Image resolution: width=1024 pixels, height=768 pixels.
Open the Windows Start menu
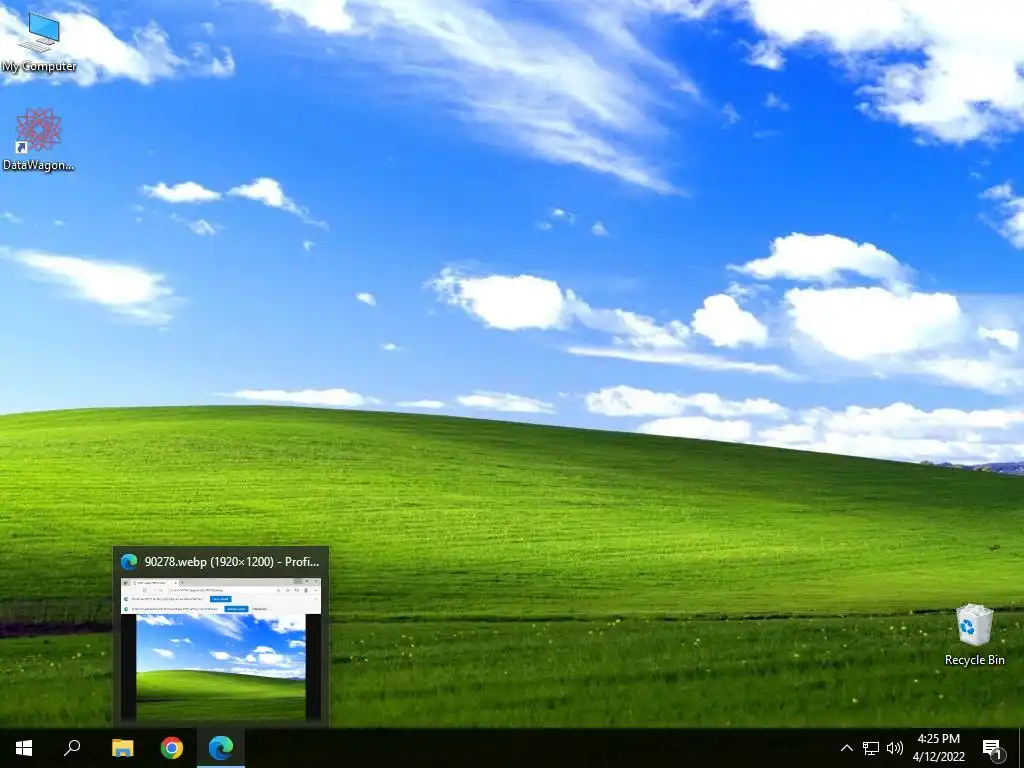click(24, 748)
